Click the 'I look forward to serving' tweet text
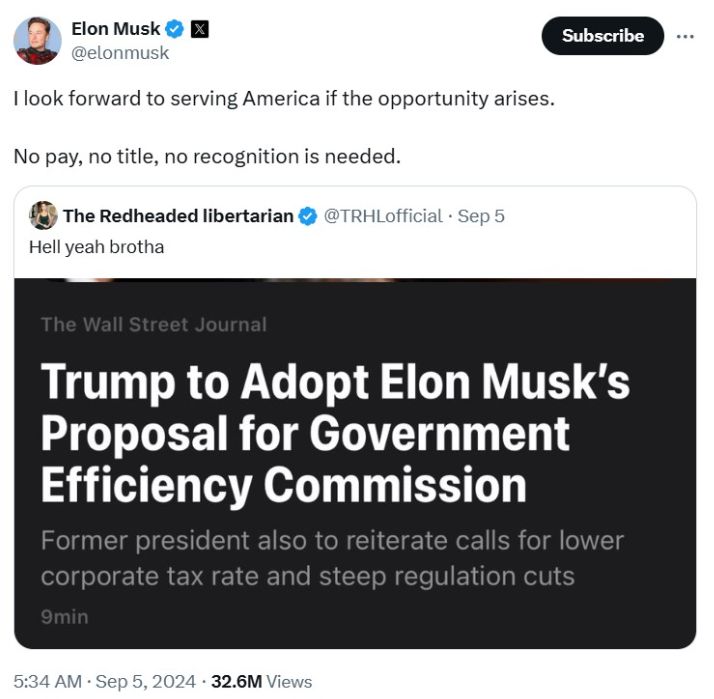 pos(284,128)
